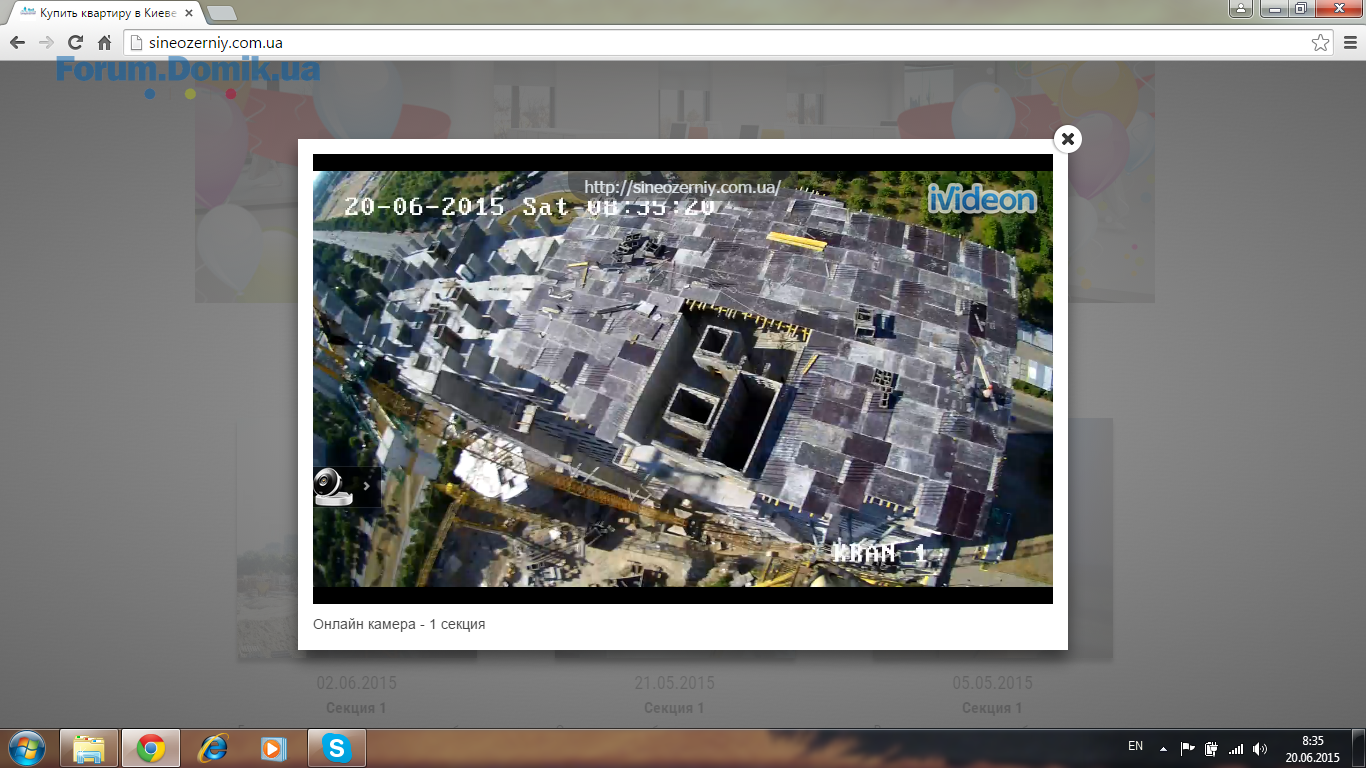Bookmark the page with the star icon
1366x768 pixels.
click(1321, 43)
